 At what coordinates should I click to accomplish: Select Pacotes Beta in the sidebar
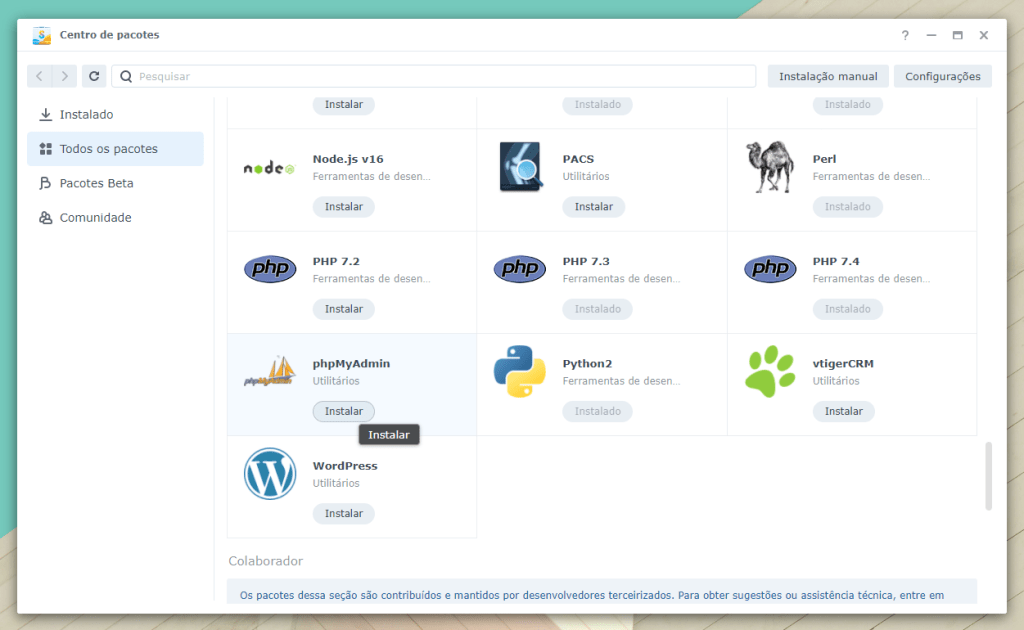pyautogui.click(x=96, y=183)
